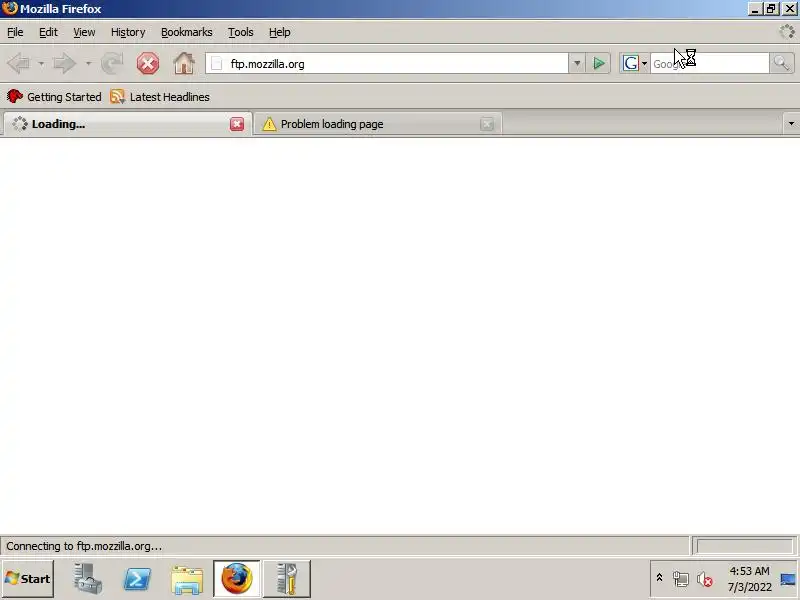The image size is (800, 600).
Task: Click the network tray icon
Action: pyautogui.click(x=681, y=579)
